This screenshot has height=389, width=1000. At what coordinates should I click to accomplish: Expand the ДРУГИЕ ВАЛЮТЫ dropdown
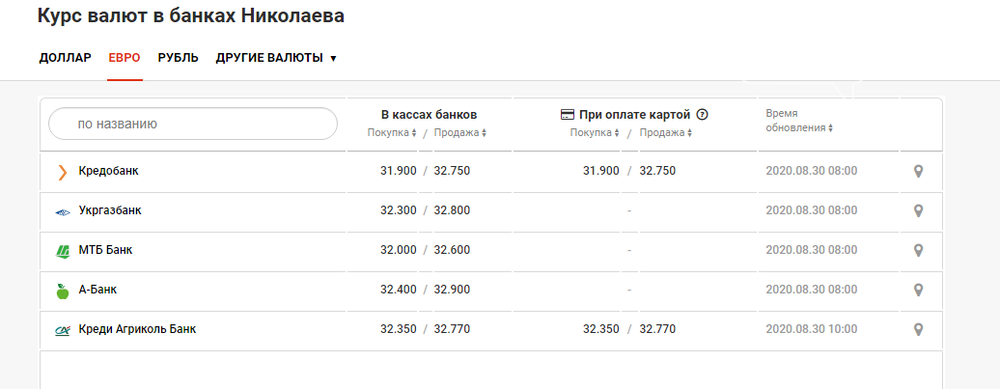point(276,58)
